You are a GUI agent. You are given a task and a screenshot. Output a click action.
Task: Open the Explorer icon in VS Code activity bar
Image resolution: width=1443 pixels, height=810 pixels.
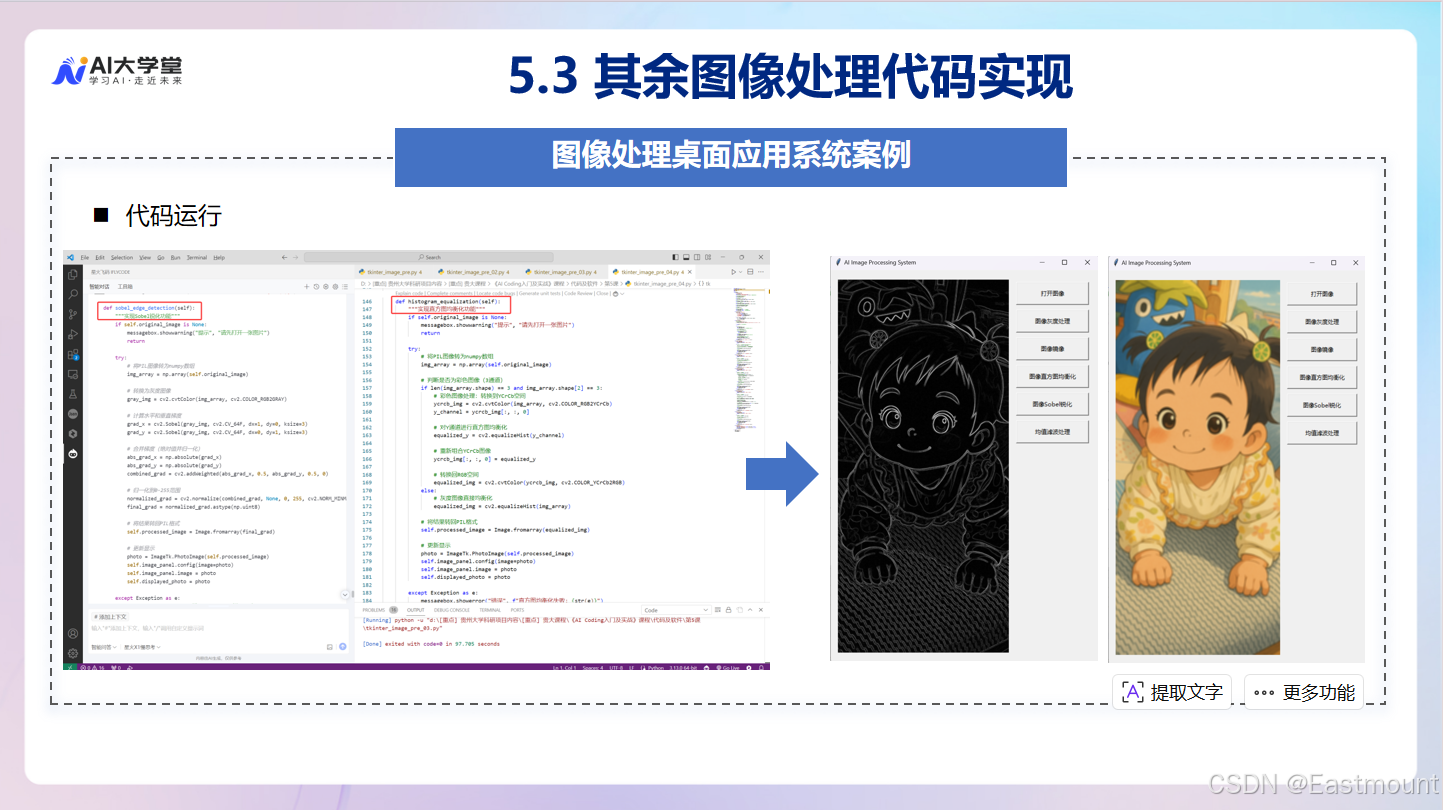[x=72, y=274]
